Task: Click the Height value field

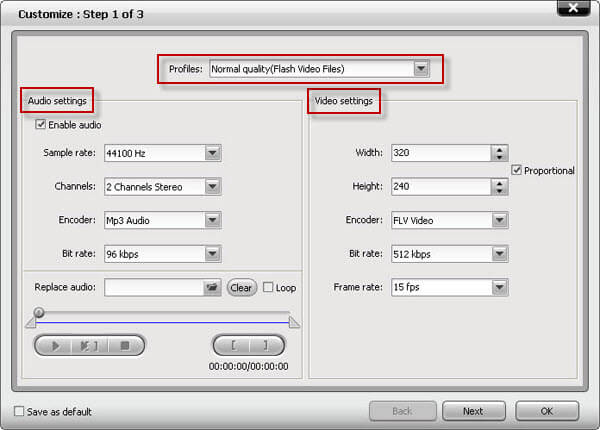Action: click(x=441, y=187)
